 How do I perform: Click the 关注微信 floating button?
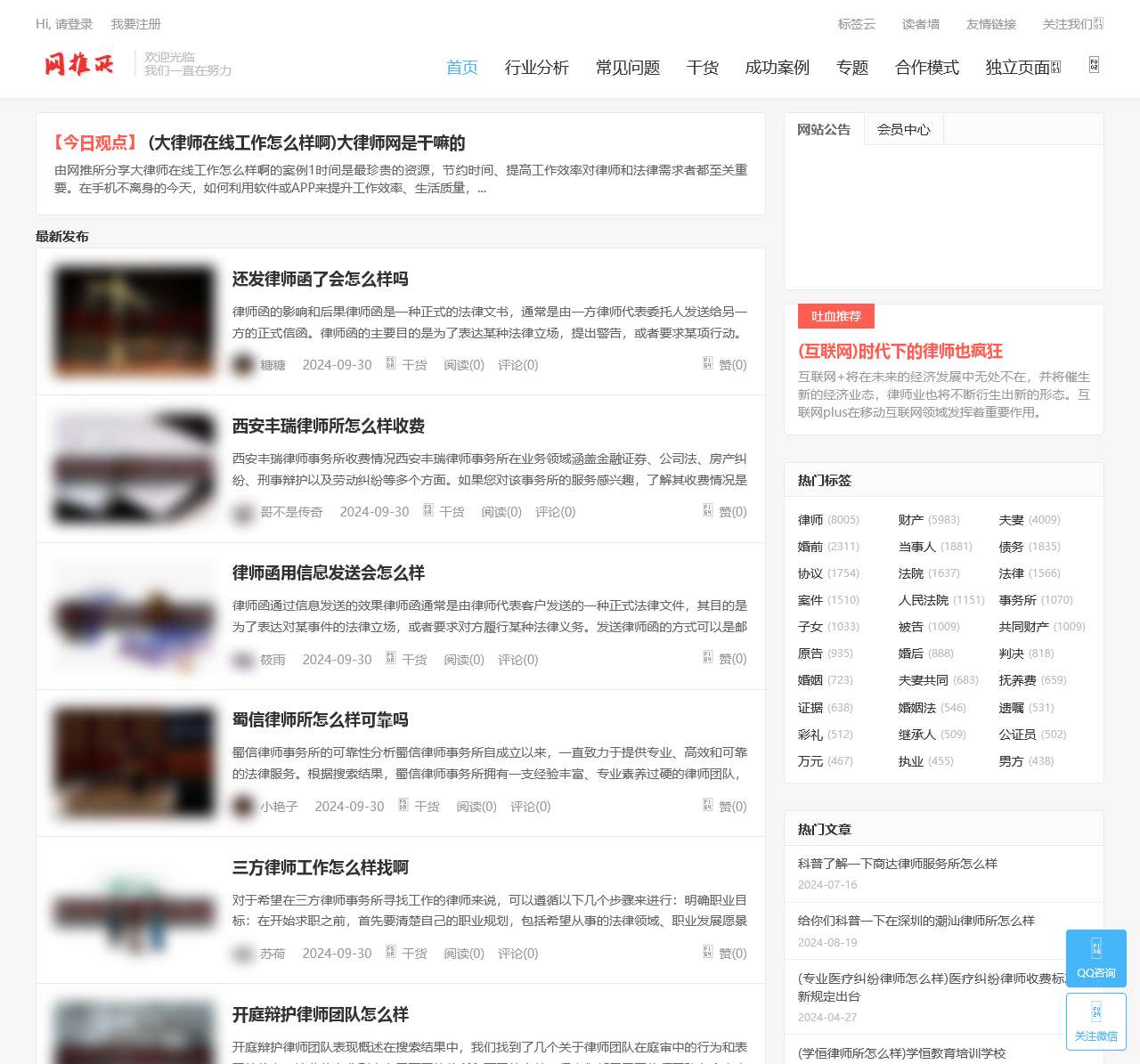tap(1096, 1021)
